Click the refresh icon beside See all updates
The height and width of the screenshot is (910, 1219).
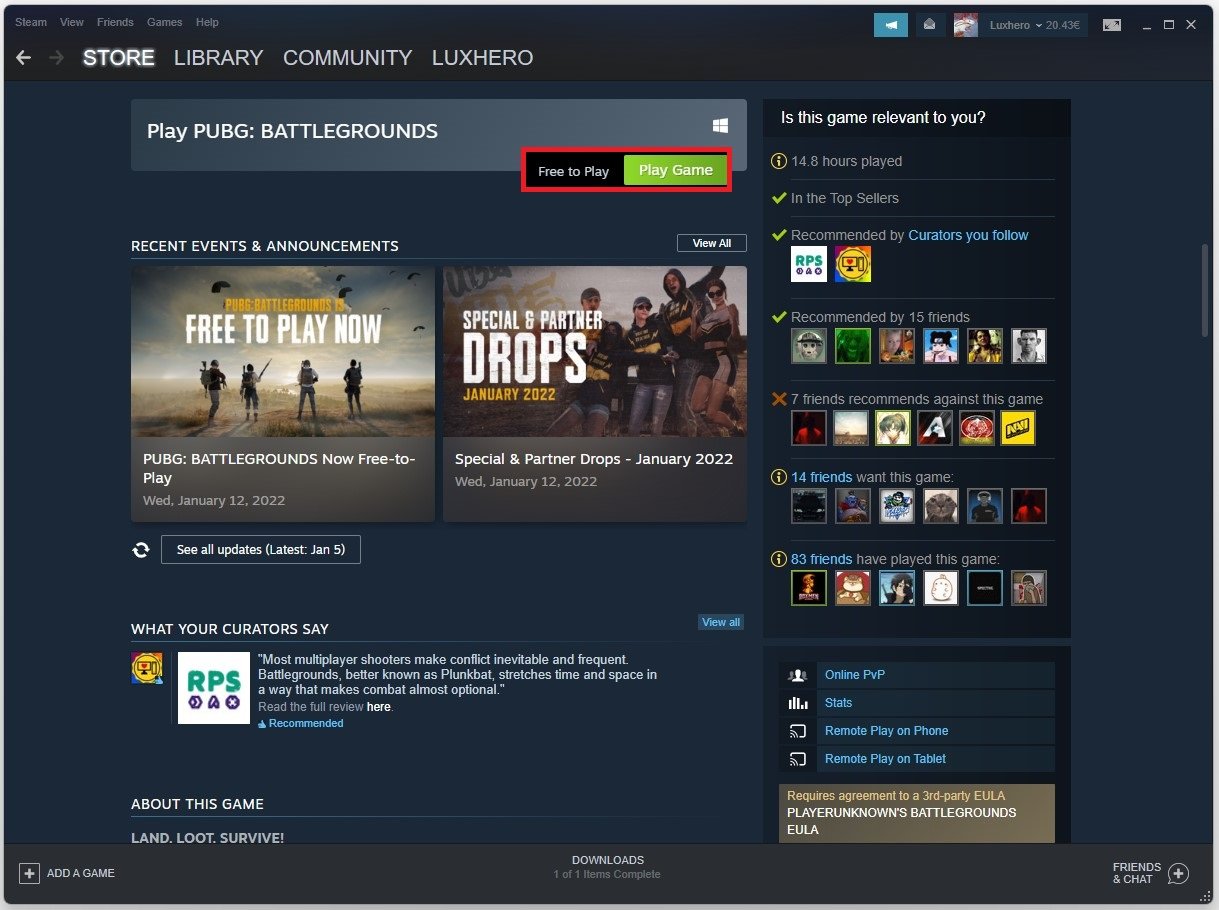tap(141, 550)
